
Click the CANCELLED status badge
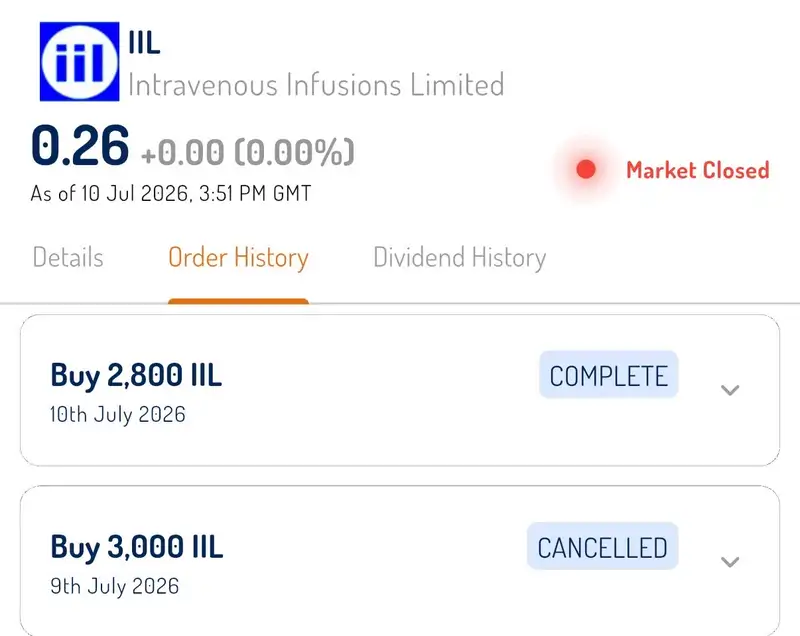click(x=603, y=546)
